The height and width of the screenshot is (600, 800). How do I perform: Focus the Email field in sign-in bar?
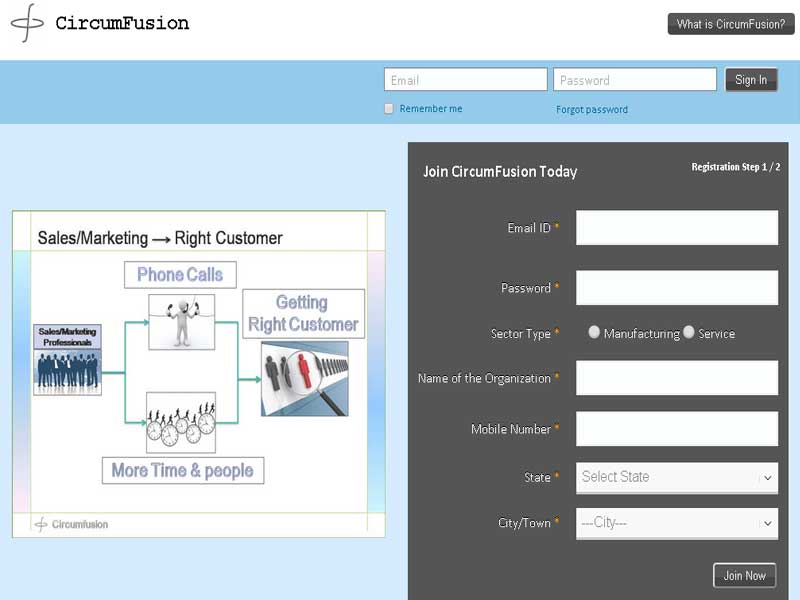465,80
